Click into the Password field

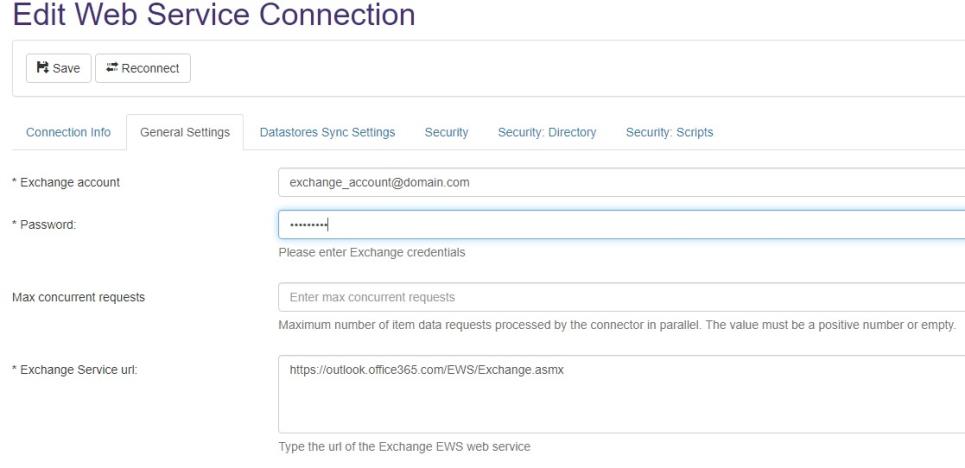(620, 225)
